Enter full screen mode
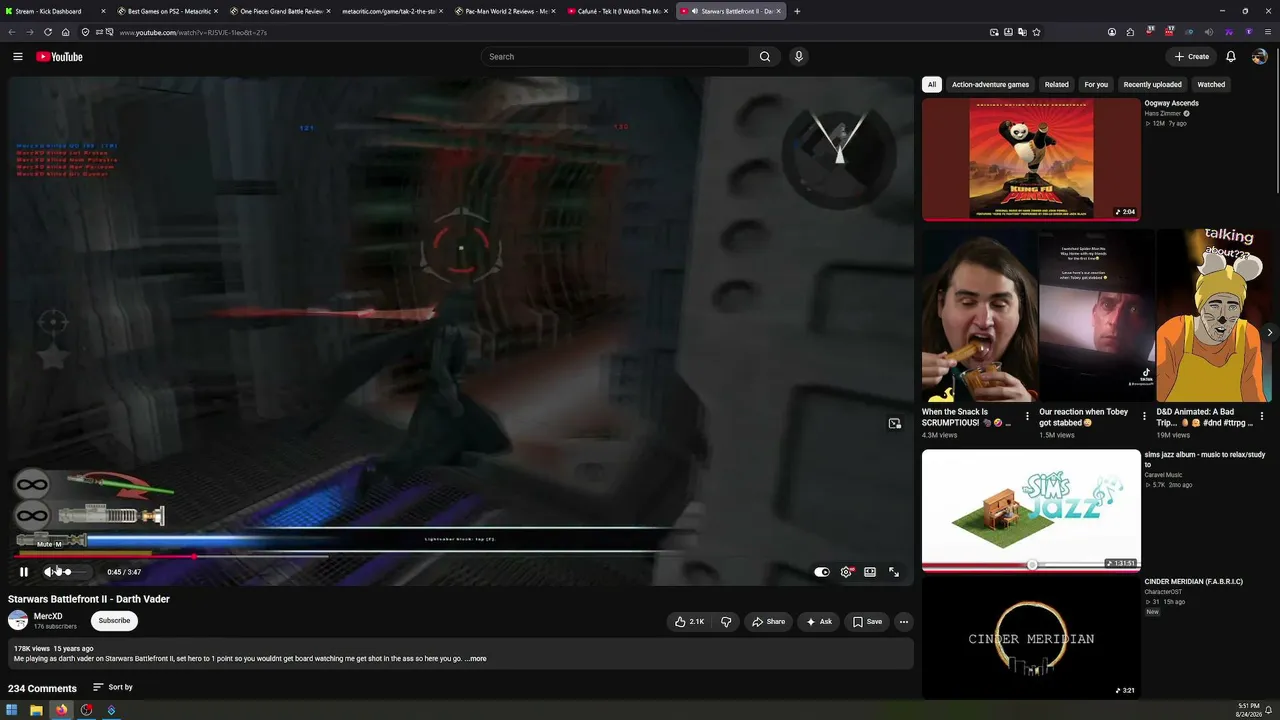The width and height of the screenshot is (1280, 720). pos(894,572)
